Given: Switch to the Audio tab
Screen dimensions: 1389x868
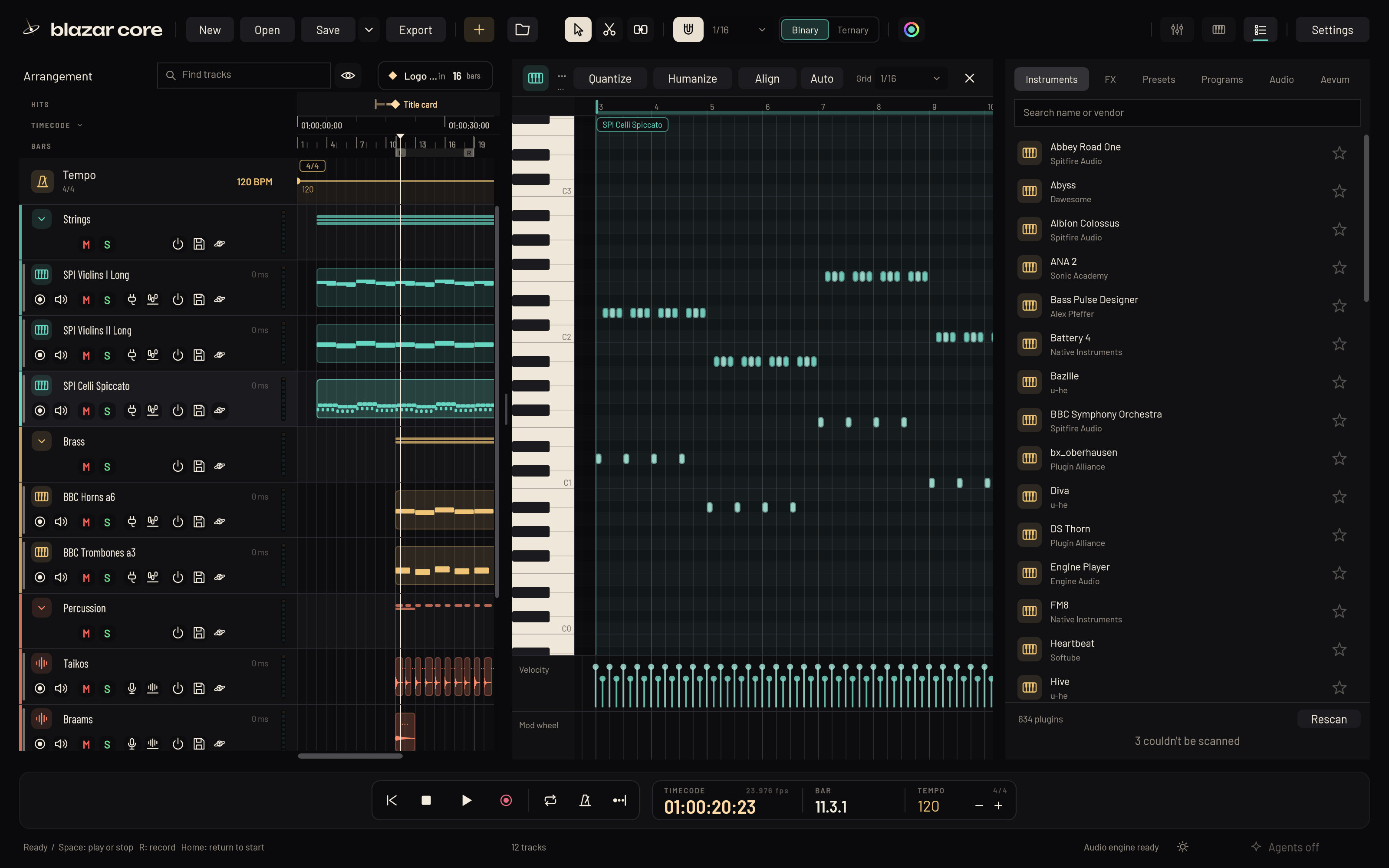Looking at the screenshot, I should [1281, 79].
